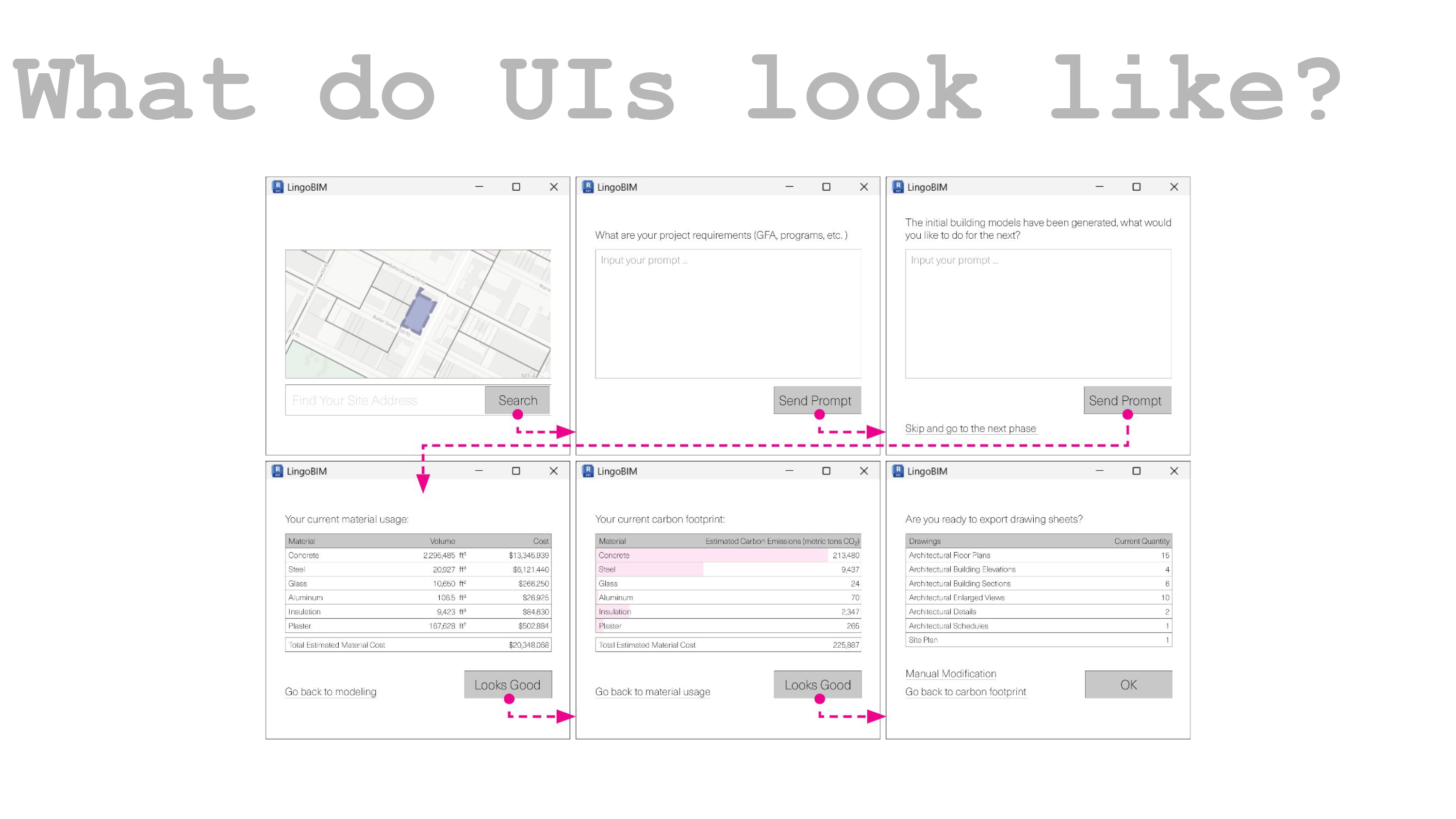Select Insulation row in carbon footprint table
Image resolution: width=1456 pixels, height=819 pixels.
pos(728,611)
